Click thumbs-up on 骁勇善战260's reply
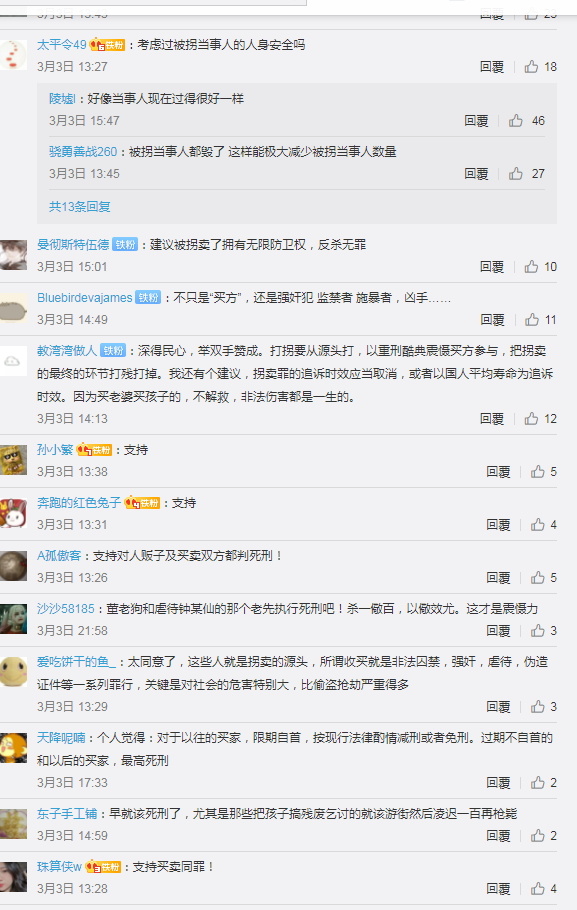 [515, 174]
